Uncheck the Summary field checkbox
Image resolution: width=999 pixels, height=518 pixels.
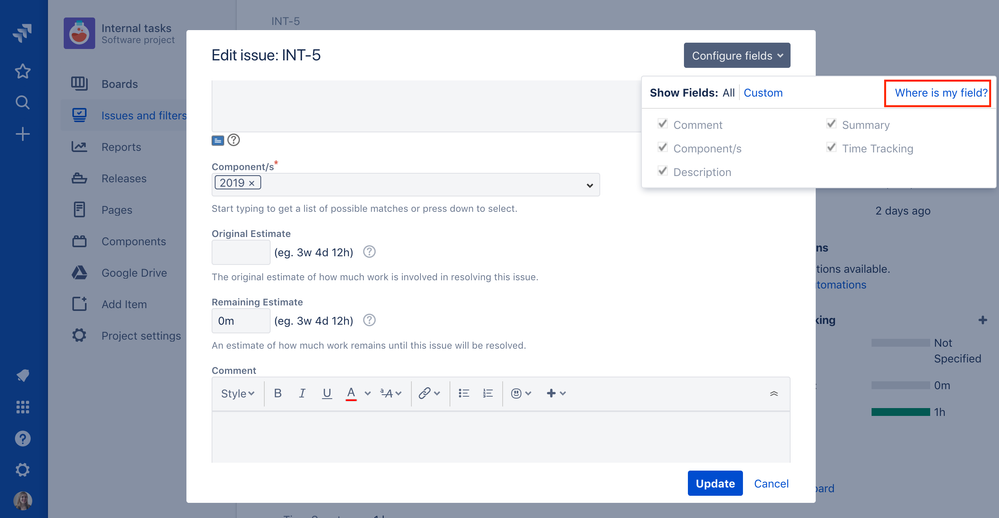coord(831,124)
